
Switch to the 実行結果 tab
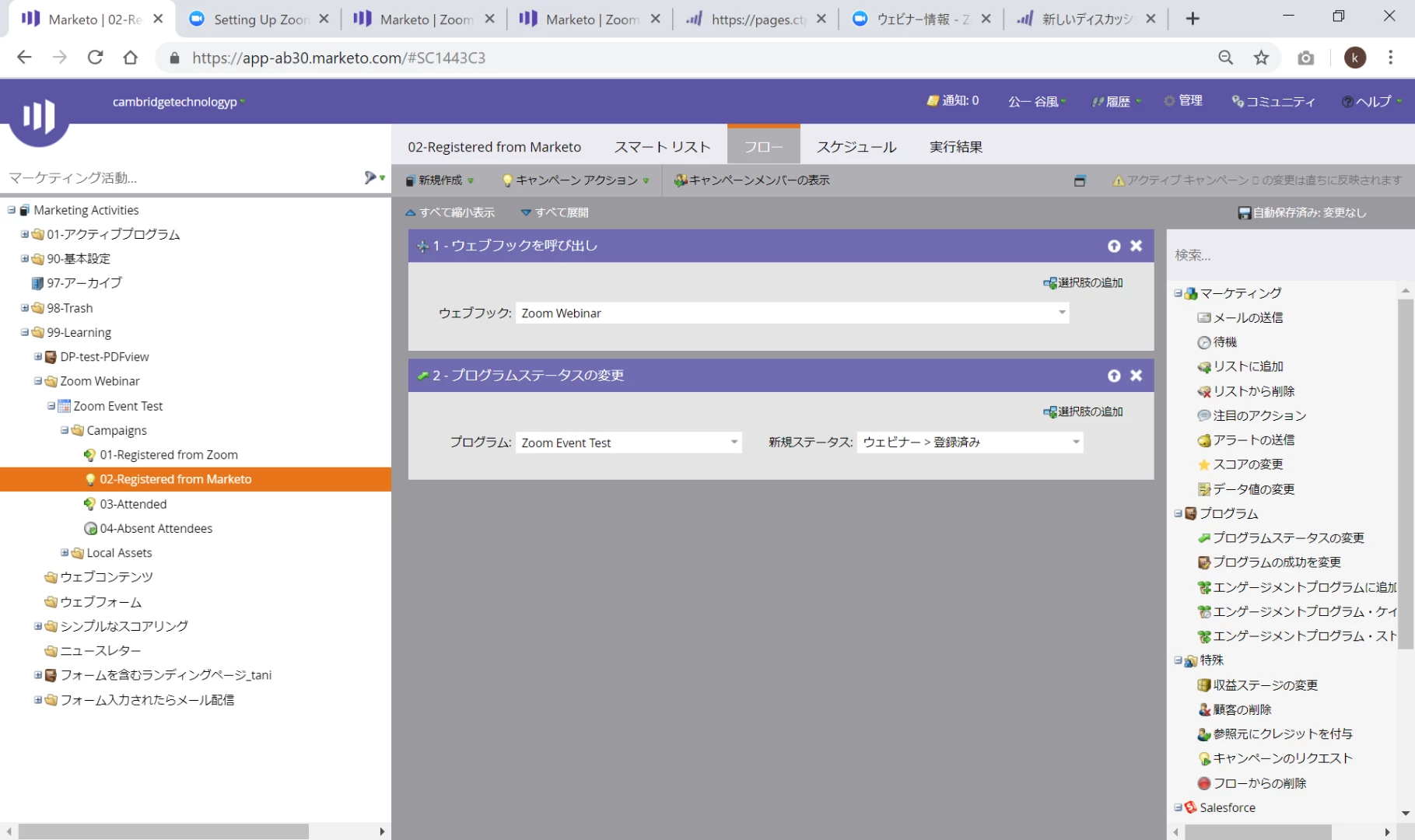[x=956, y=147]
